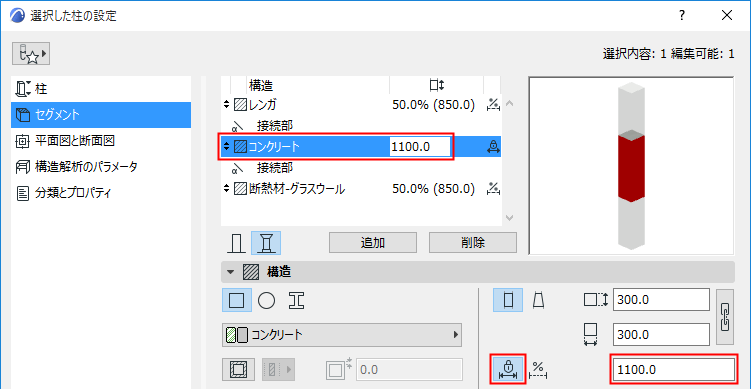Open the 分類とプロパティ settings page
The width and height of the screenshot is (751, 389).
click(x=101, y=193)
